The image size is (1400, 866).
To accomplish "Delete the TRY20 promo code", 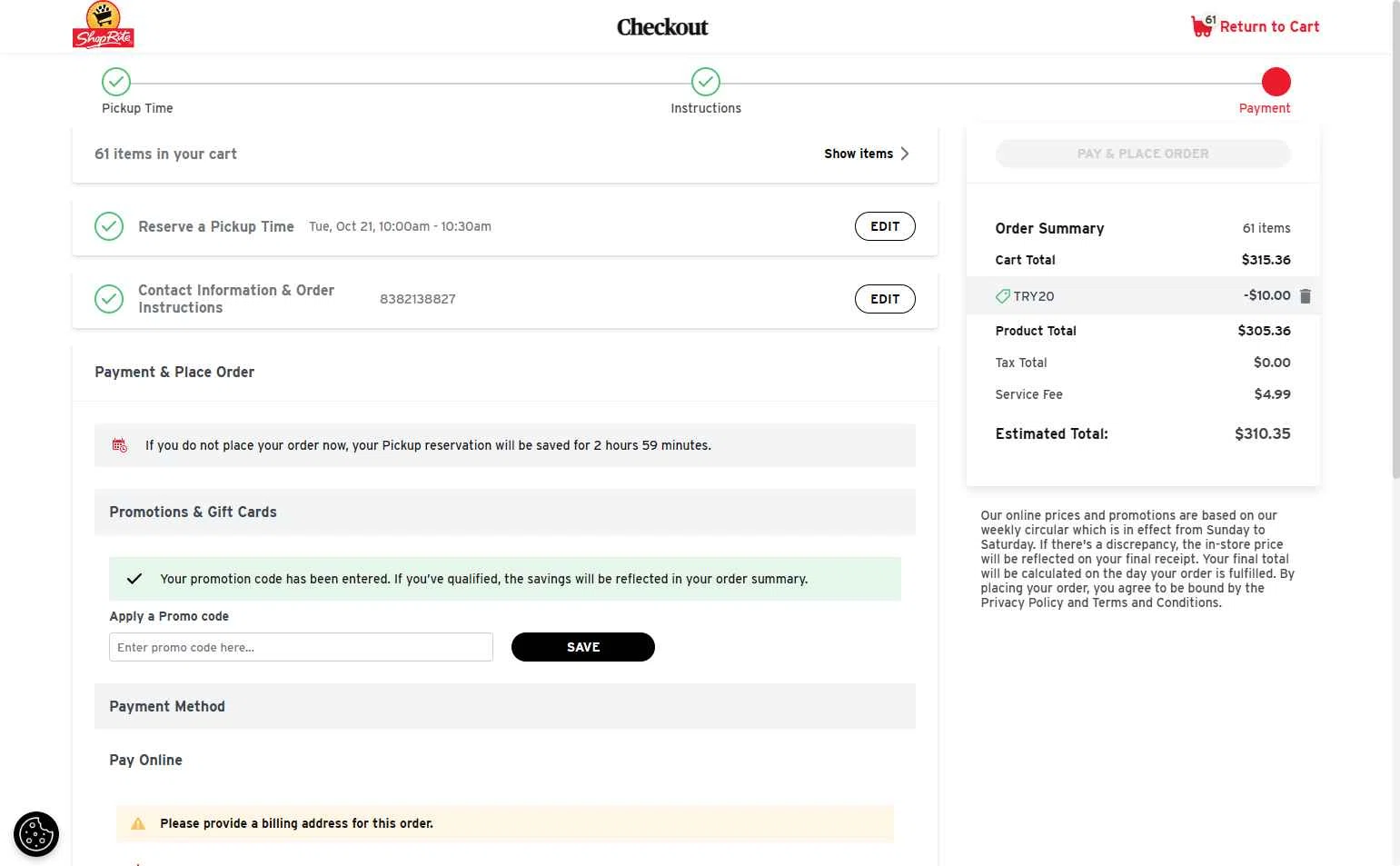I will [1306, 296].
